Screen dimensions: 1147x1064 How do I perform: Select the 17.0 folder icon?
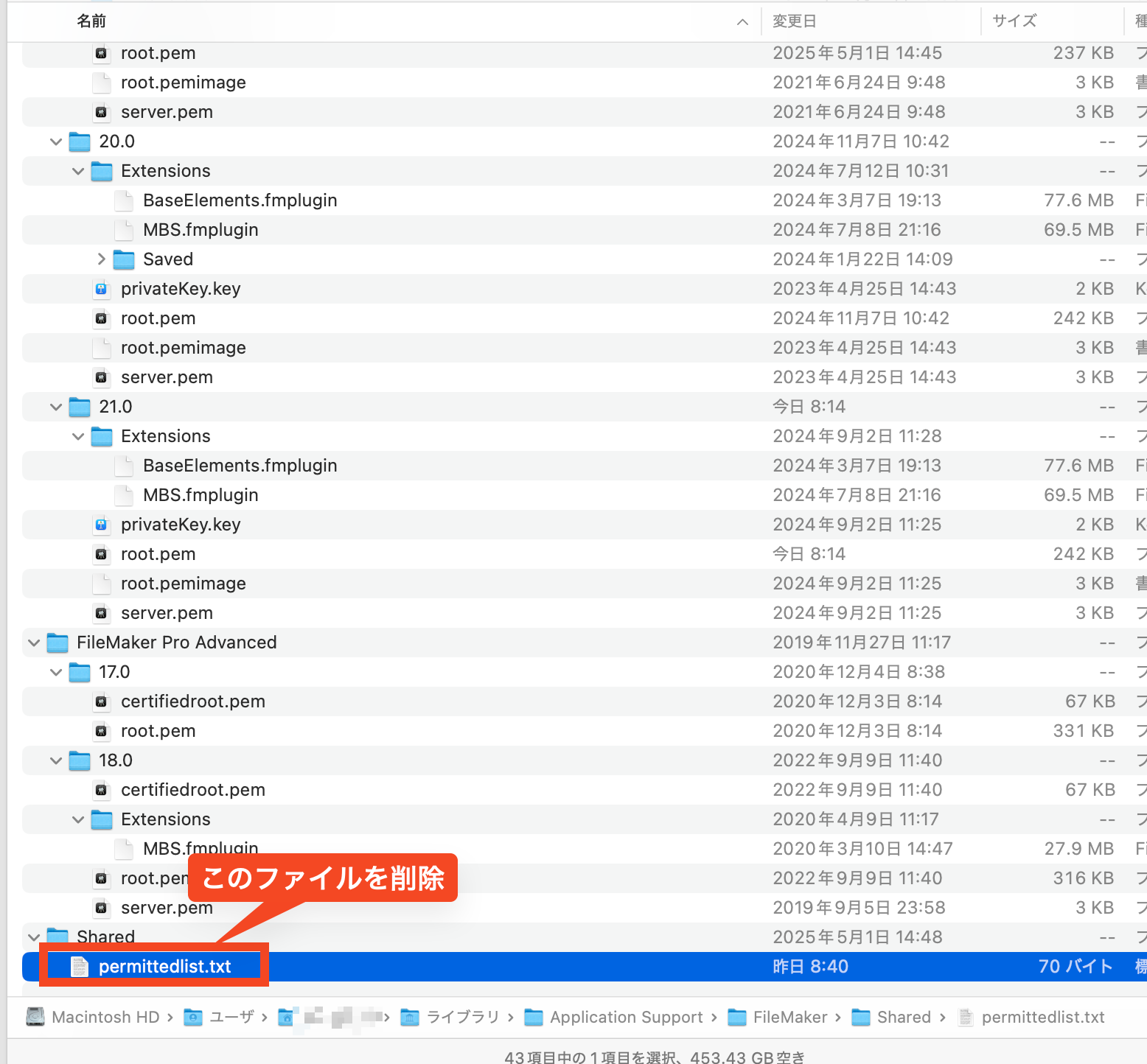click(80, 672)
